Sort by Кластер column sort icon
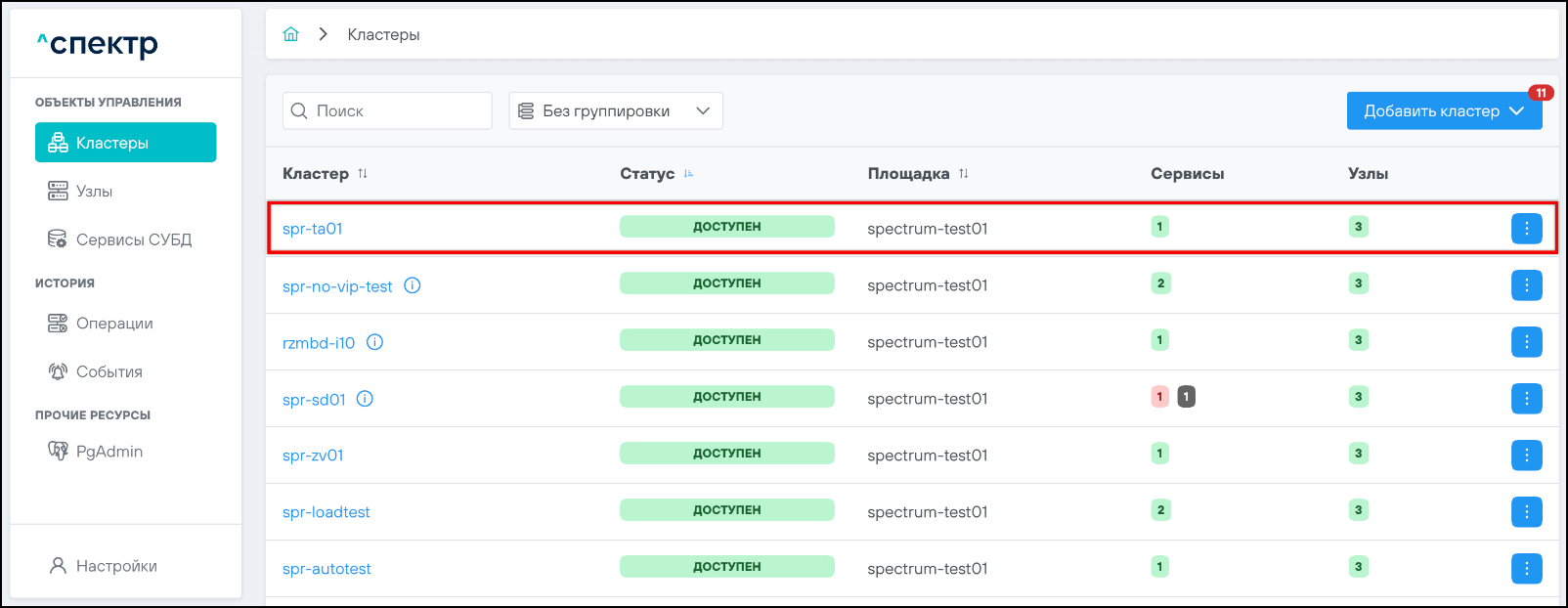The width and height of the screenshot is (1568, 608). (363, 174)
